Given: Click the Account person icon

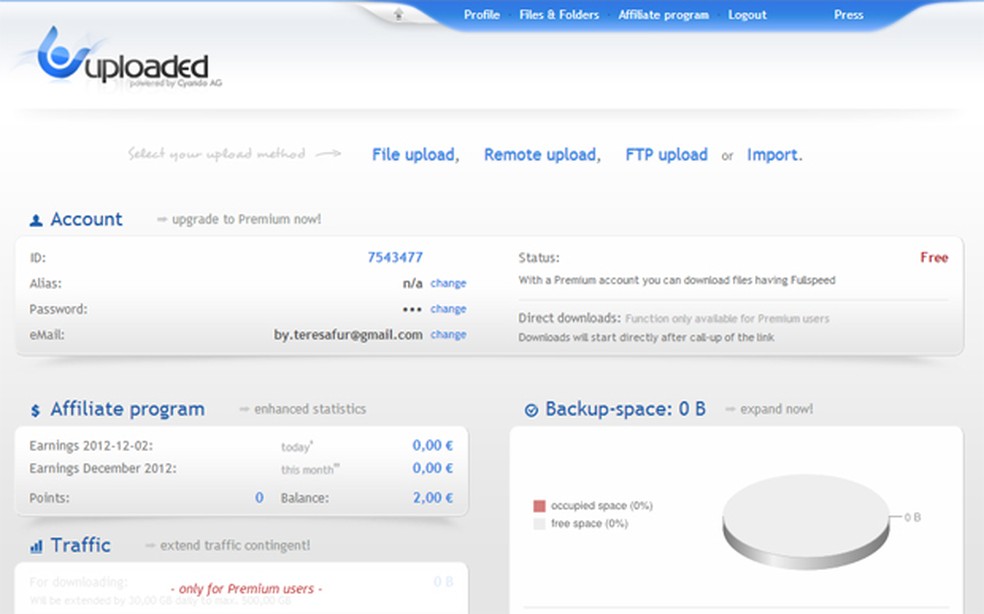Looking at the screenshot, I should click(x=36, y=219).
